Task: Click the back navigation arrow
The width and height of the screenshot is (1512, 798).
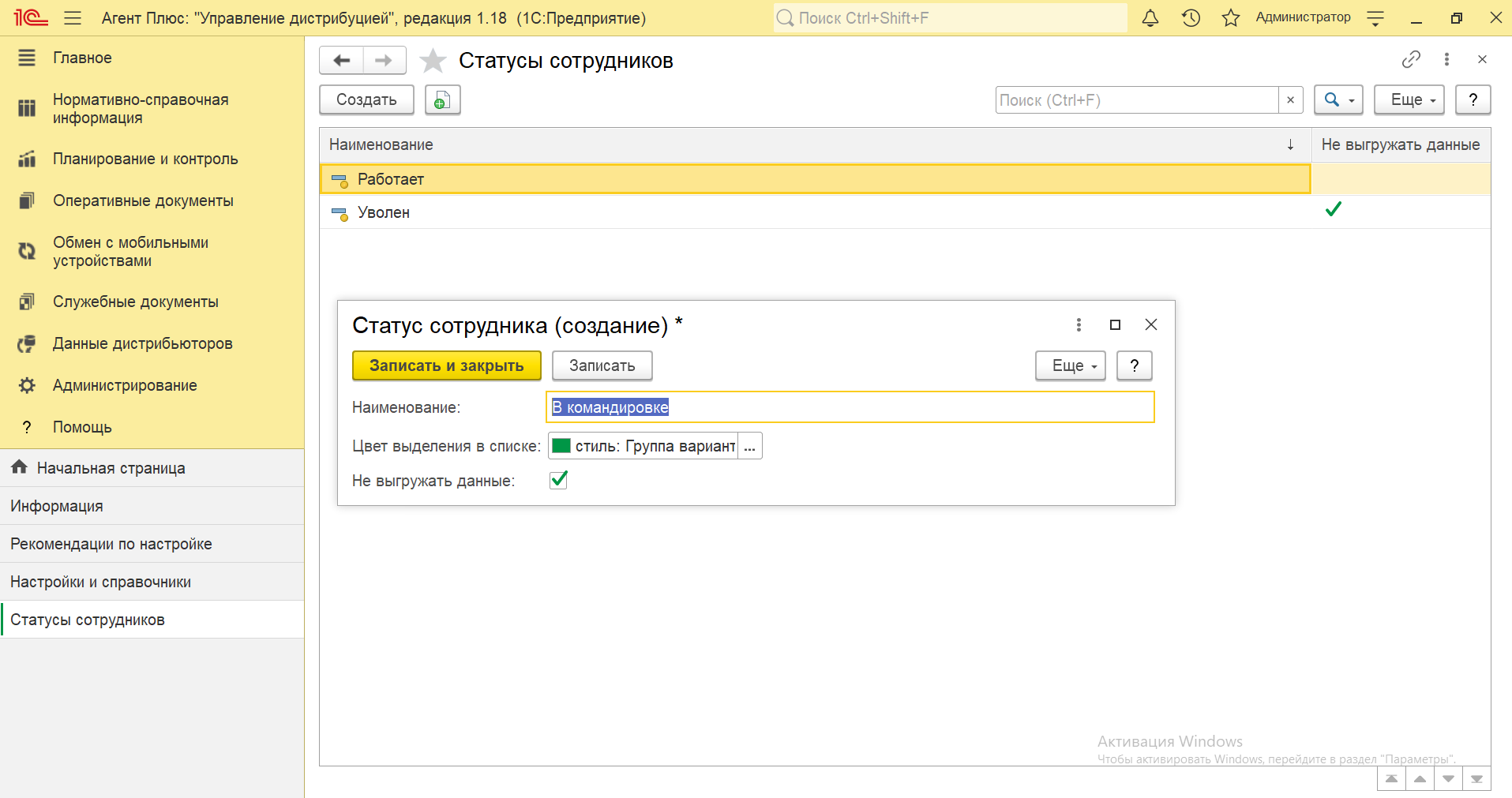Action: coord(341,61)
